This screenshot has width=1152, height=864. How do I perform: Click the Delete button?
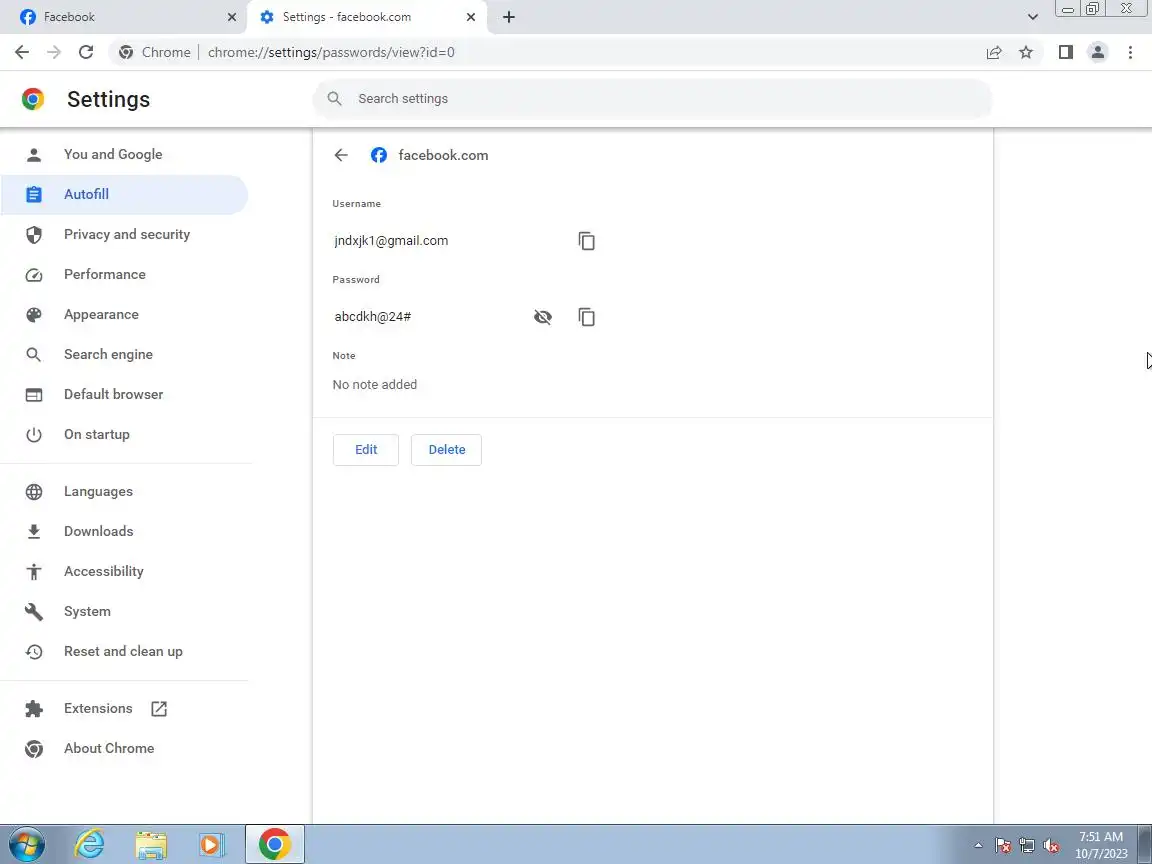446,450
